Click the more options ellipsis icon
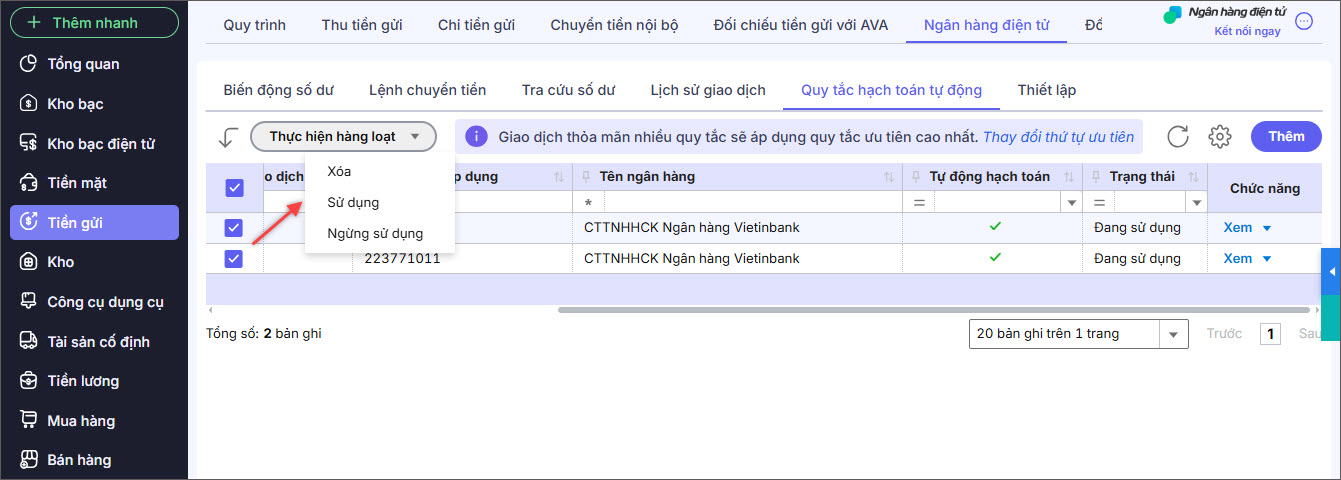This screenshot has width=1341, height=480. click(1304, 21)
